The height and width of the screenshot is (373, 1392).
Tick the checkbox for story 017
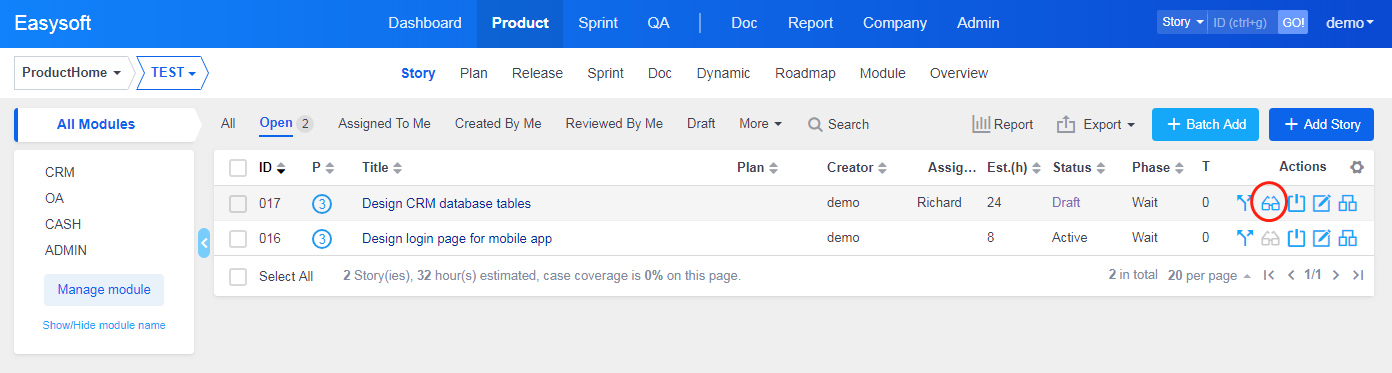238,204
